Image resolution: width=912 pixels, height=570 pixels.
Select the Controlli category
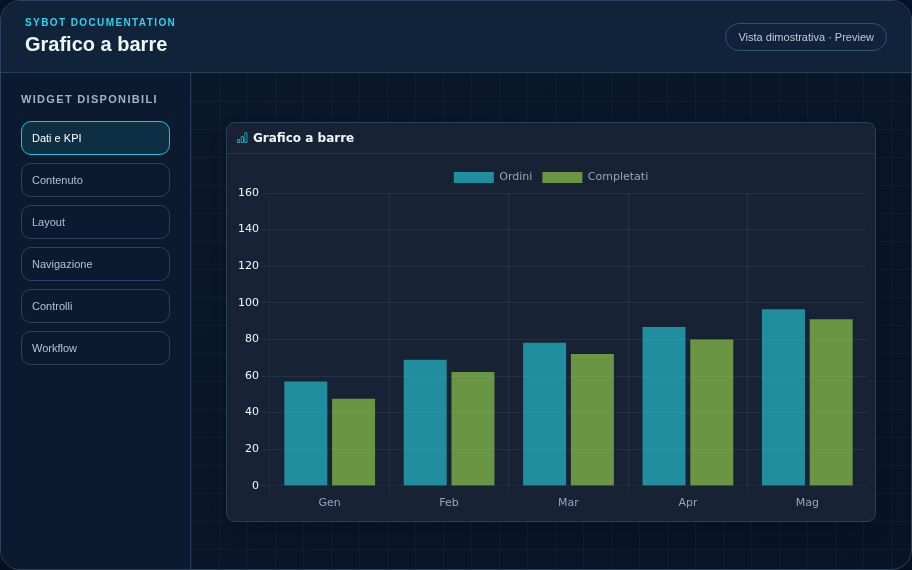coord(95,305)
